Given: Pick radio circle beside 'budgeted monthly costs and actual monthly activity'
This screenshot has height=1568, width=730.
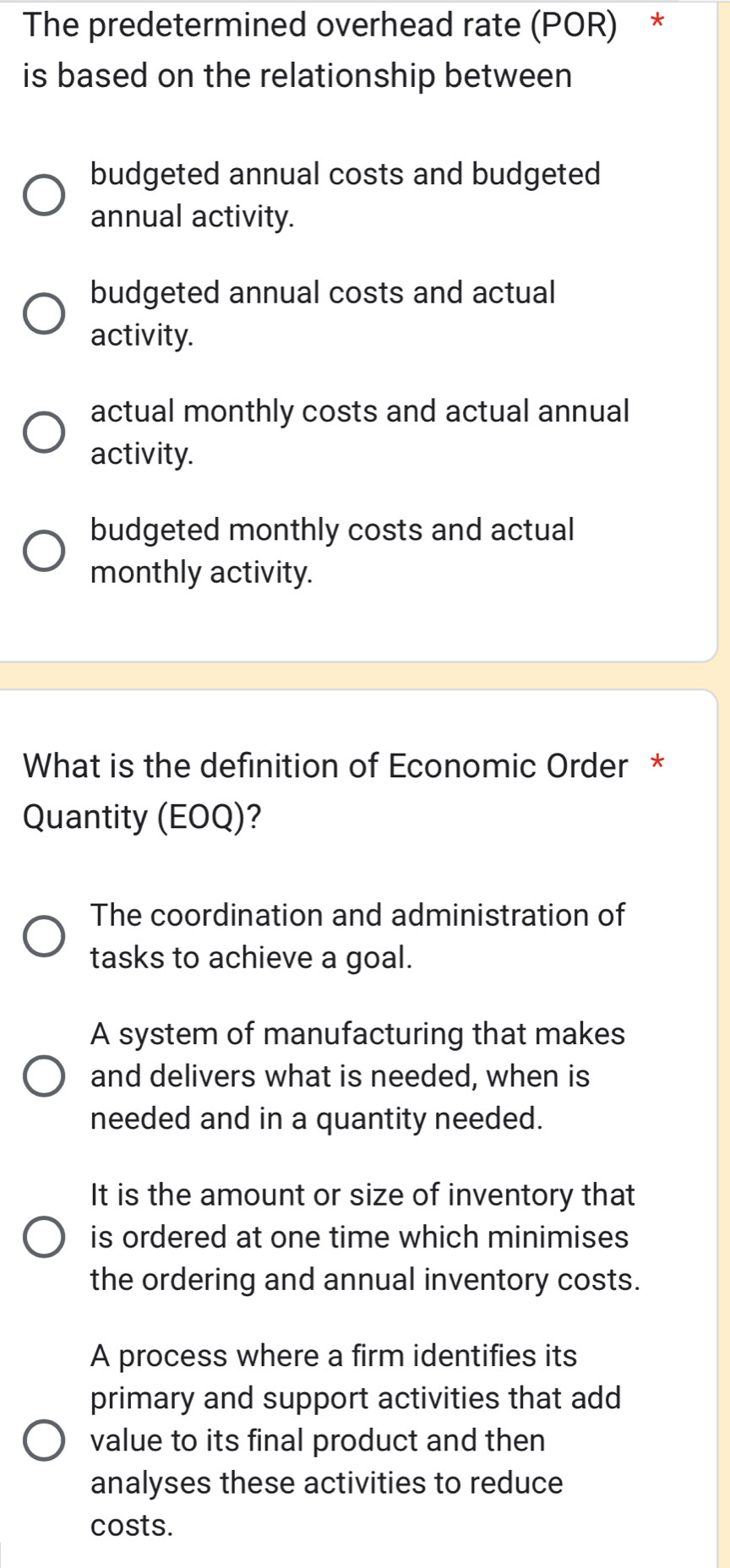Looking at the screenshot, I should pyautogui.click(x=43, y=551).
